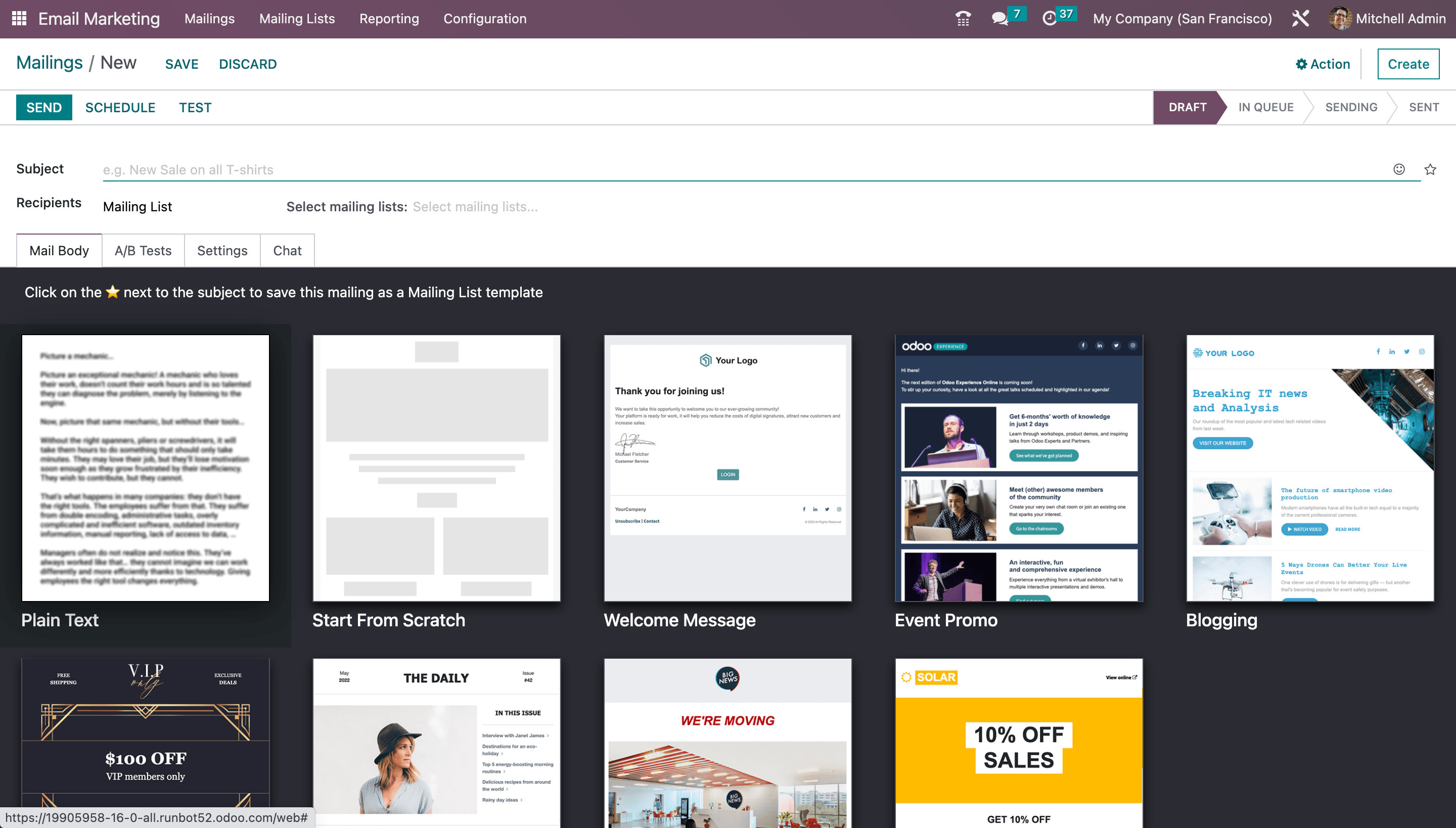The width and height of the screenshot is (1456, 828).
Task: Click Mitchell Admin avatar picture
Action: pyautogui.click(x=1339, y=19)
